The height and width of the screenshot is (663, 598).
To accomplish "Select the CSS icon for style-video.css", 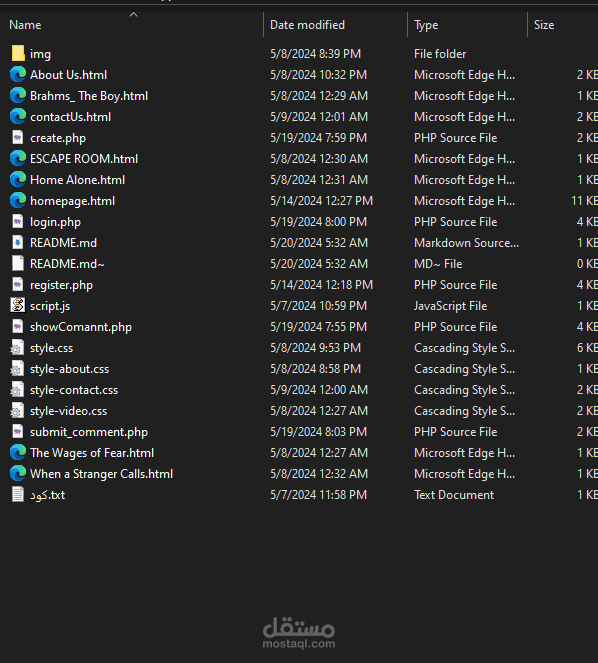I will [x=18, y=411].
